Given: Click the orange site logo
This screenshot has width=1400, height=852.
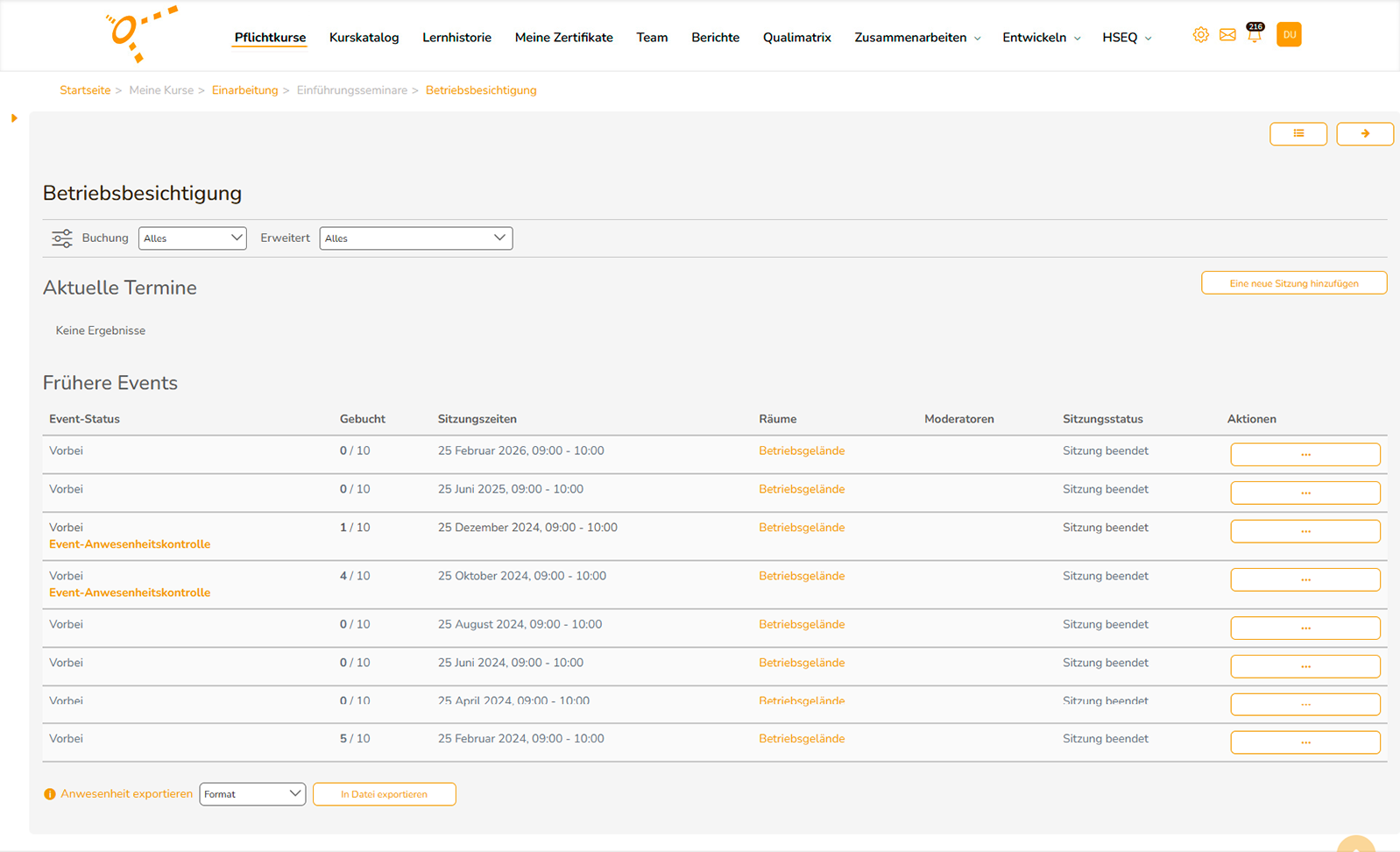Looking at the screenshot, I should click(x=142, y=34).
